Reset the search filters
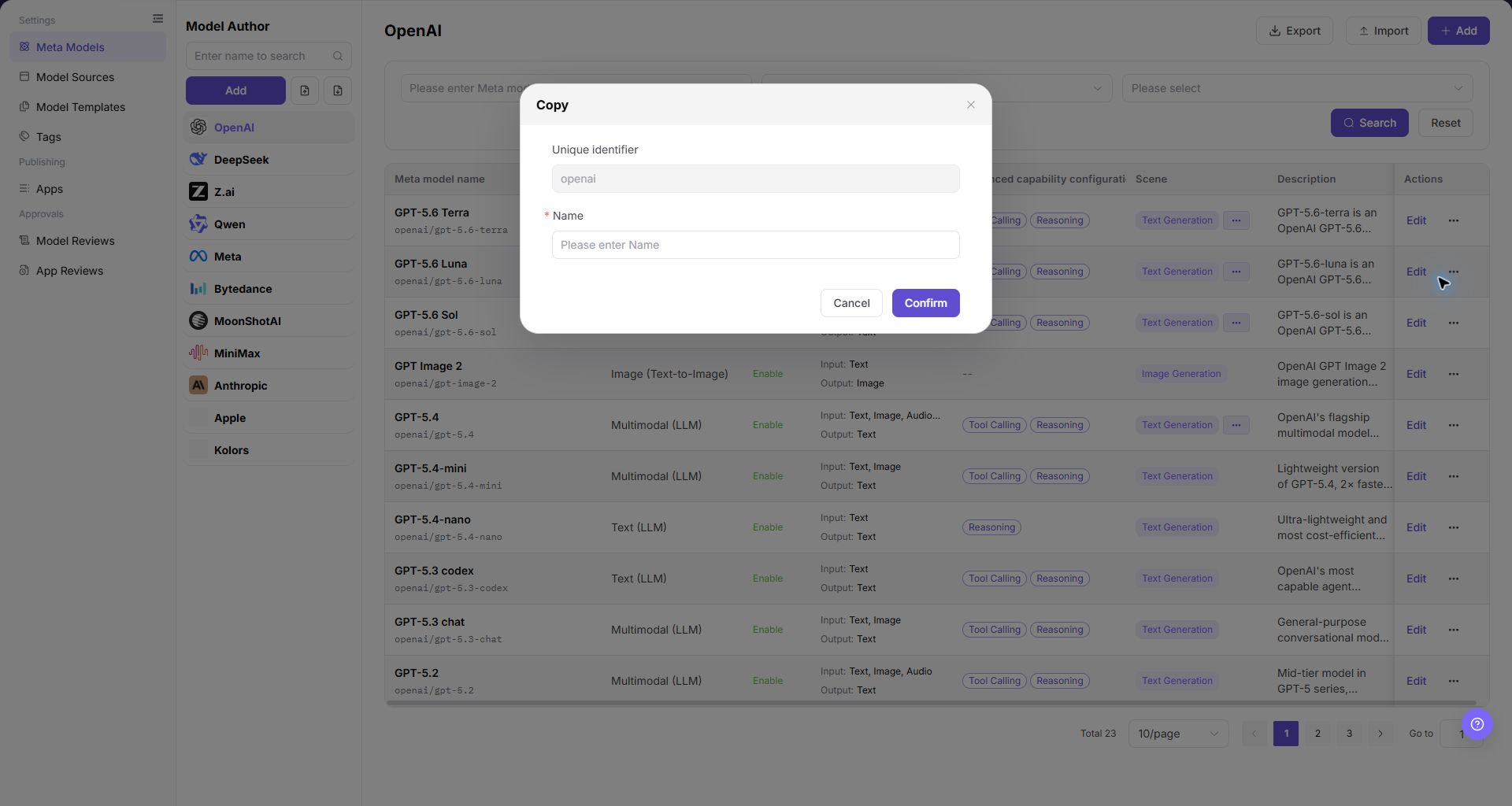Image resolution: width=1512 pixels, height=806 pixels. [1445, 123]
